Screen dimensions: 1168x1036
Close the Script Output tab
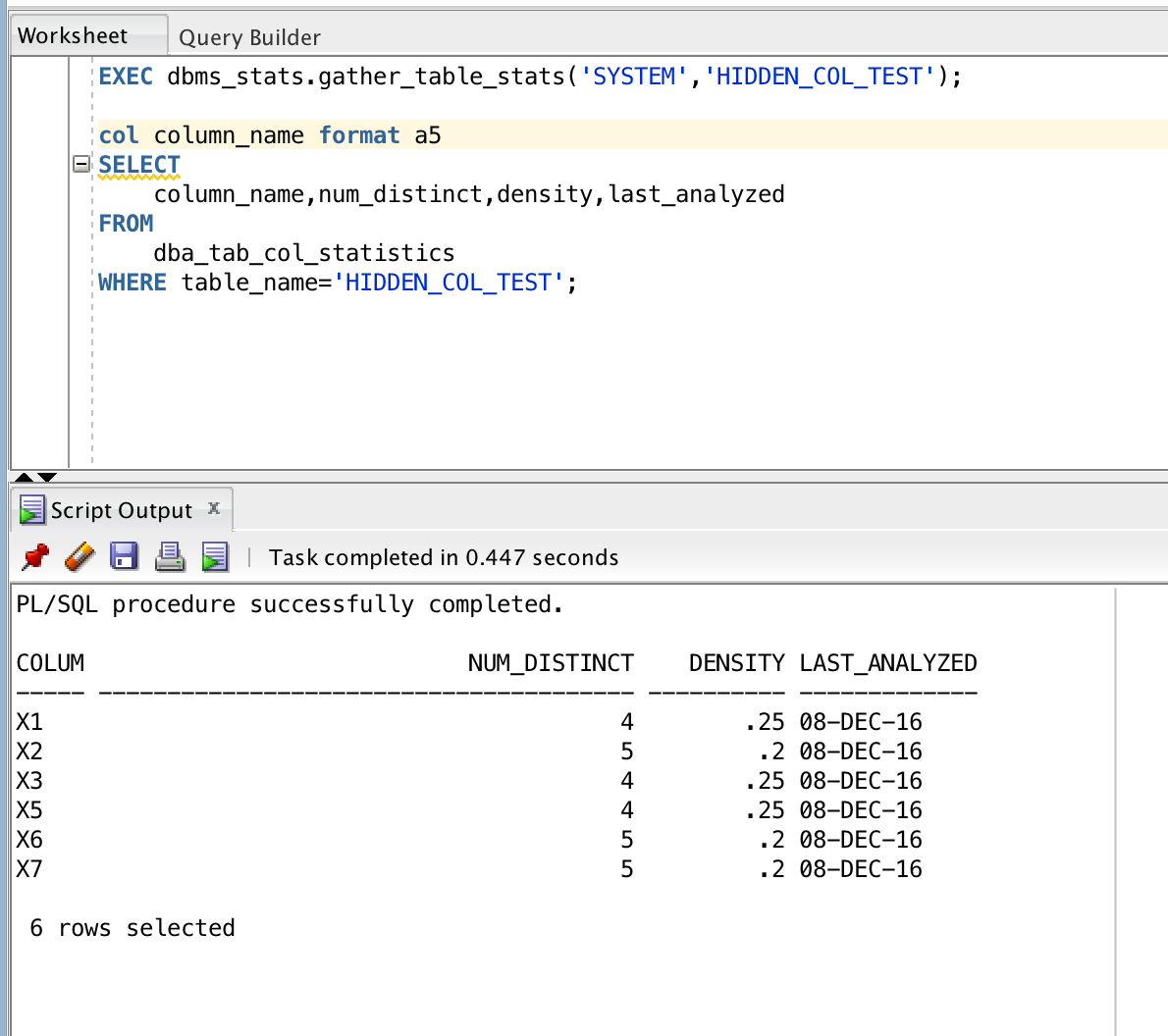point(214,509)
